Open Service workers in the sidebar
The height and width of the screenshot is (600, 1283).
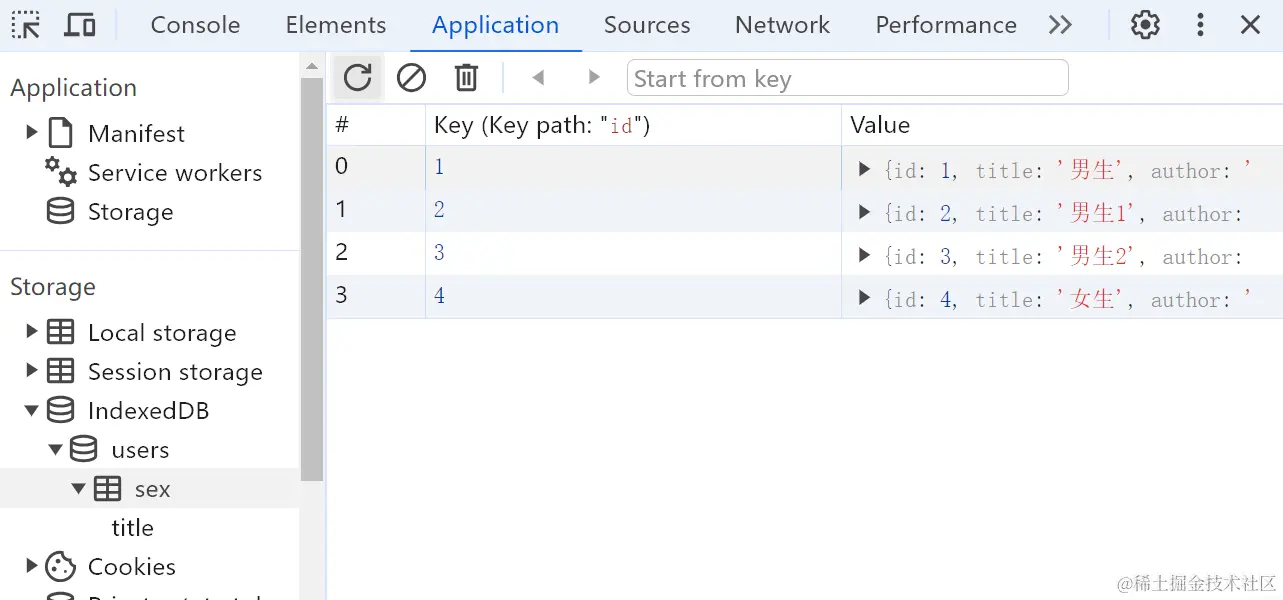point(174,173)
